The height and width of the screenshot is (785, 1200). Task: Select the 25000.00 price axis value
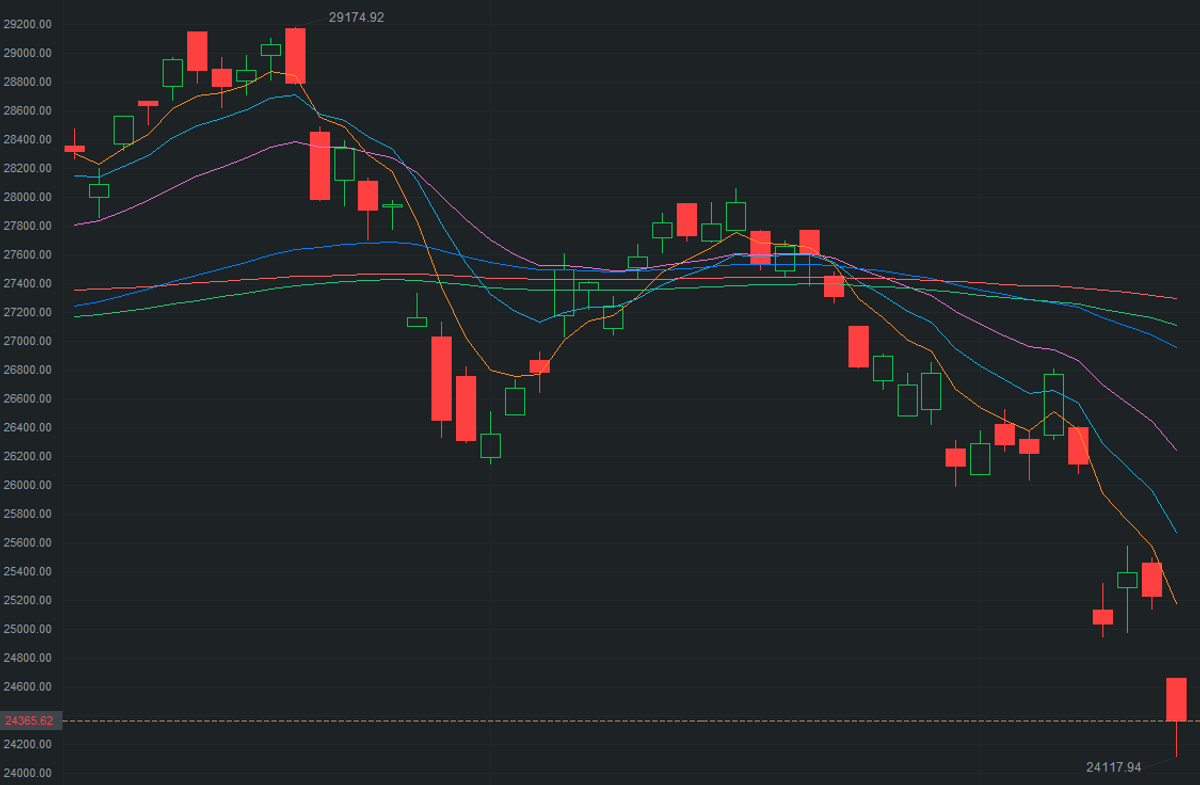tap(28, 629)
